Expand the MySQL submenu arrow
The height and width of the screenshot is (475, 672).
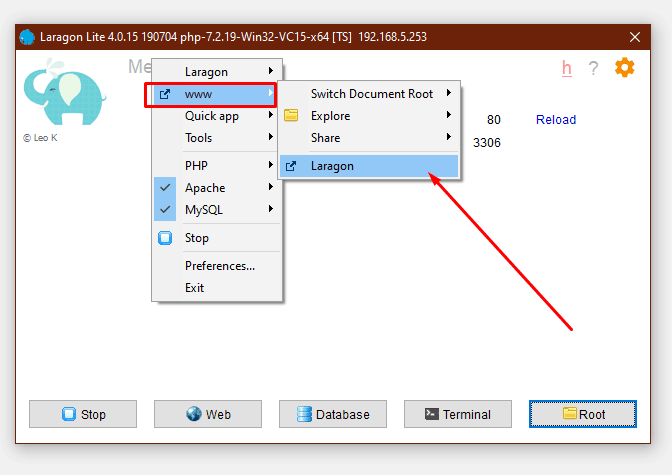271,208
